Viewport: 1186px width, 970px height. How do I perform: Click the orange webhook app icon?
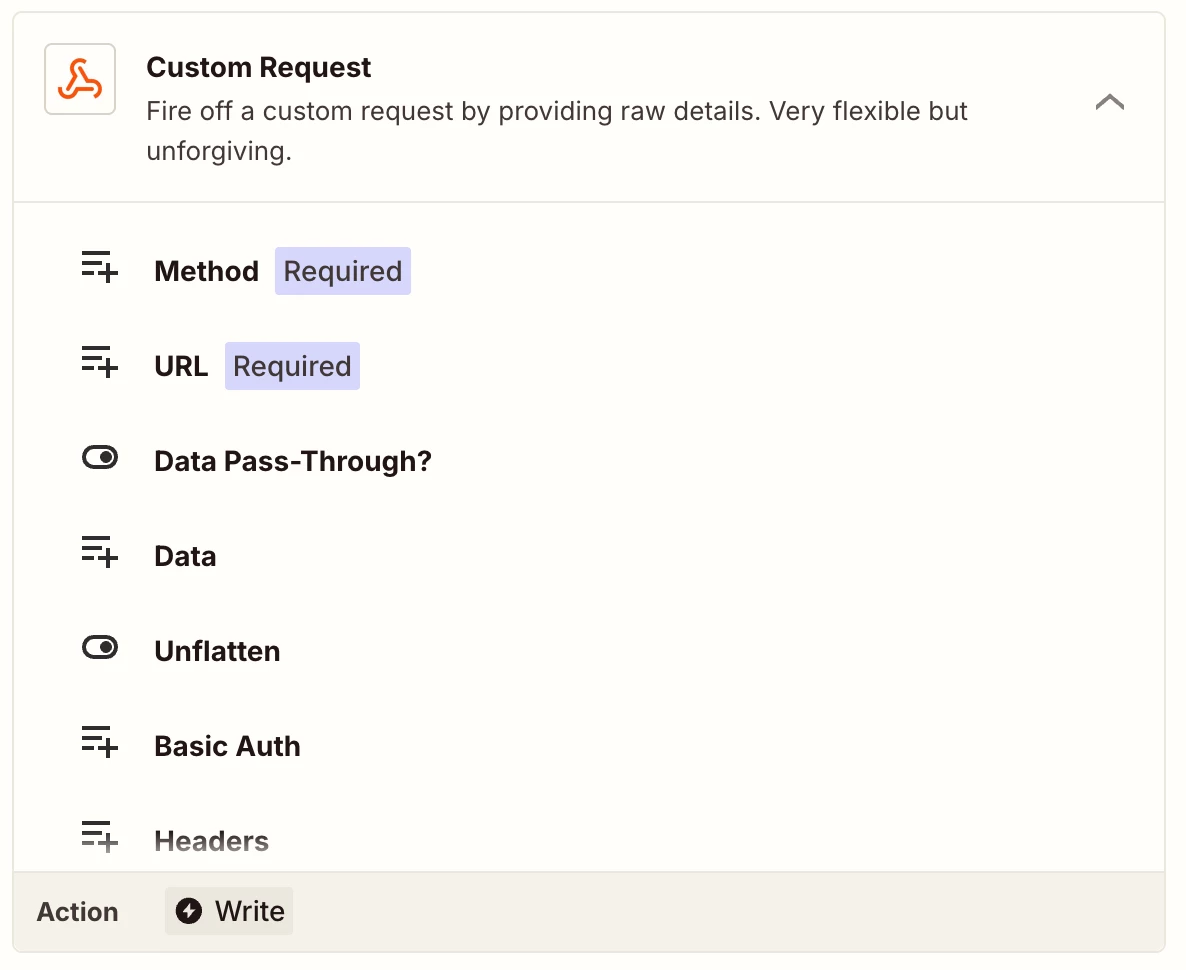80,79
